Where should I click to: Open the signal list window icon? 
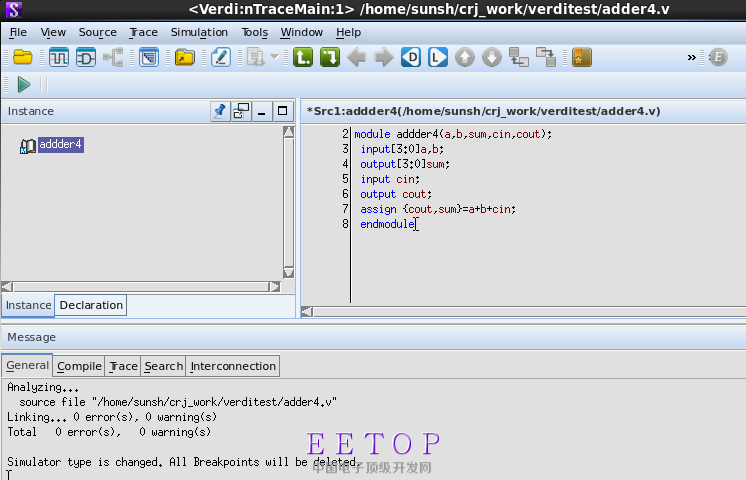point(149,58)
